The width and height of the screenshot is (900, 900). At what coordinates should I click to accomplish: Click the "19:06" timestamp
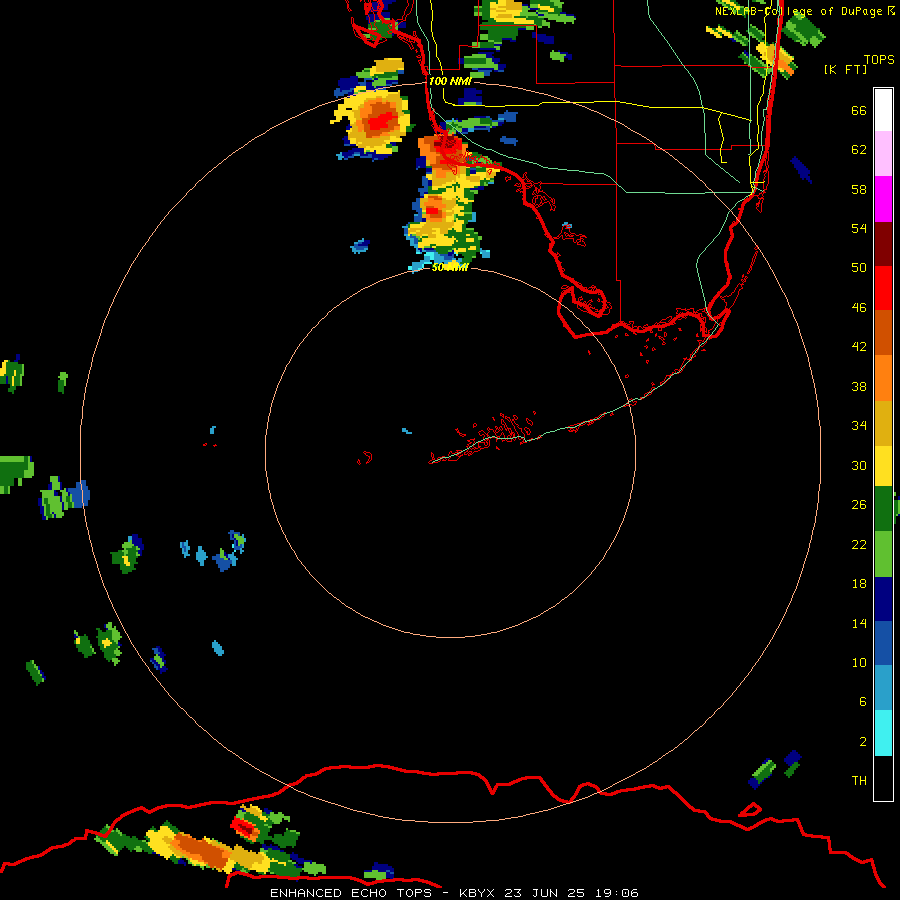tap(617, 893)
